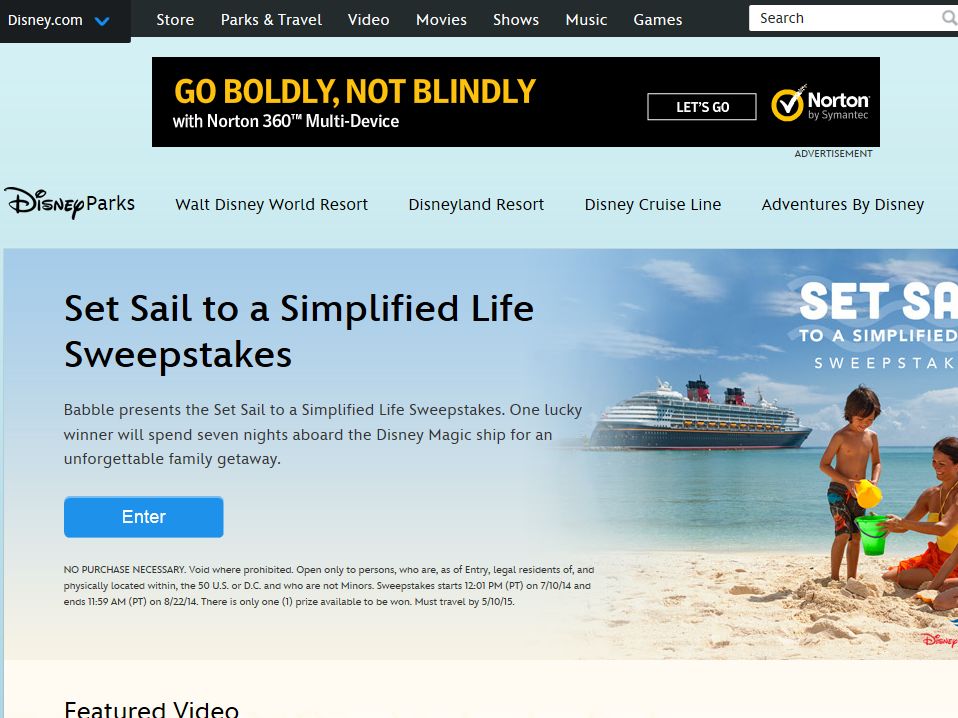
Task: Click the Disney logo on beach image
Action: (x=940, y=639)
